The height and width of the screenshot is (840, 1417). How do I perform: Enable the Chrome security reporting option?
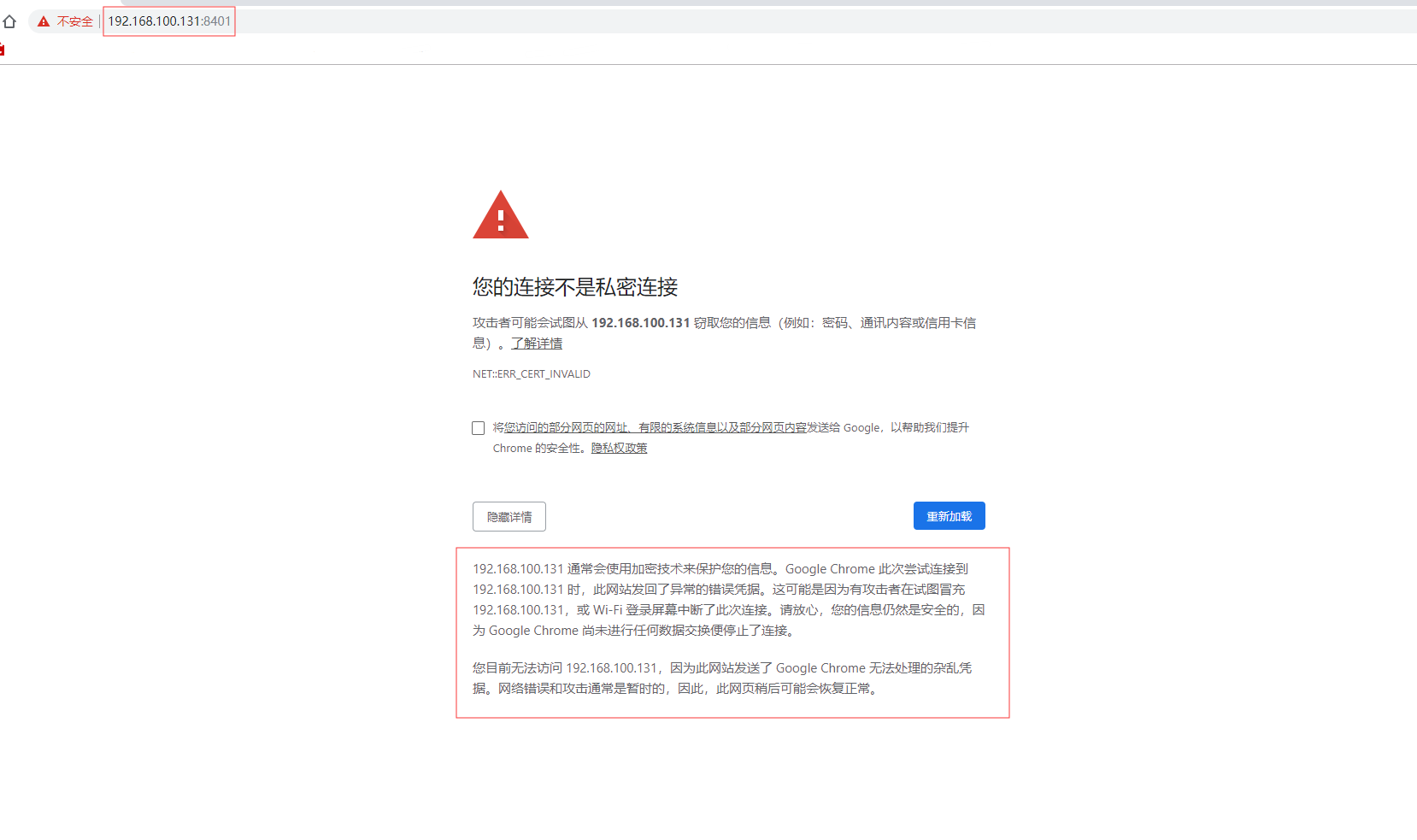[478, 427]
